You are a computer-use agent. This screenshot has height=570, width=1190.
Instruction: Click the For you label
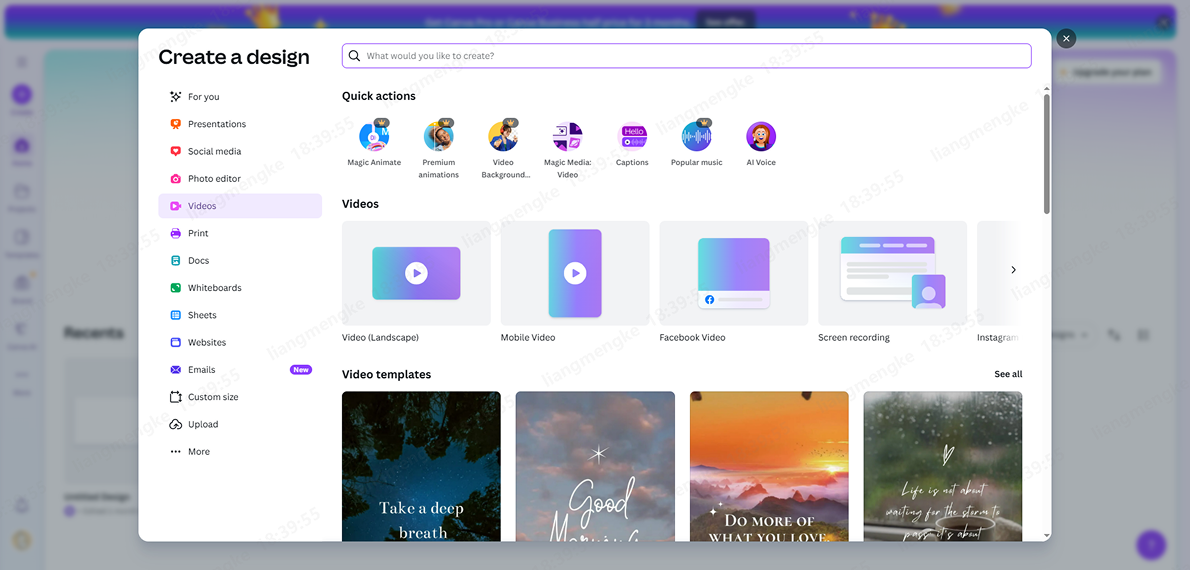click(x=204, y=96)
